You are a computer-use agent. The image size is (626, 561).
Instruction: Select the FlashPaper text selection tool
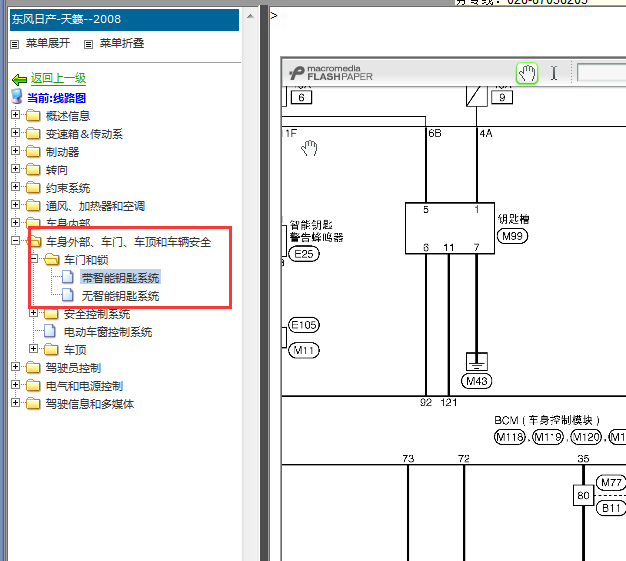click(x=554, y=73)
